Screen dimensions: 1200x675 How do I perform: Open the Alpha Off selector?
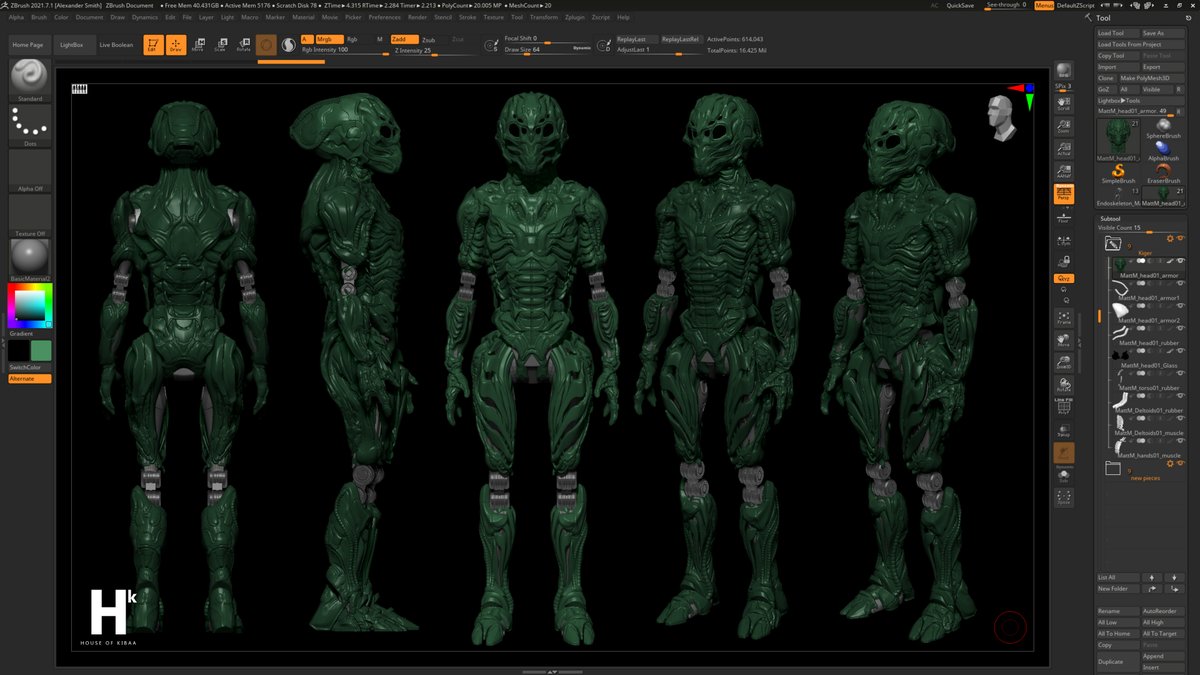pos(30,170)
